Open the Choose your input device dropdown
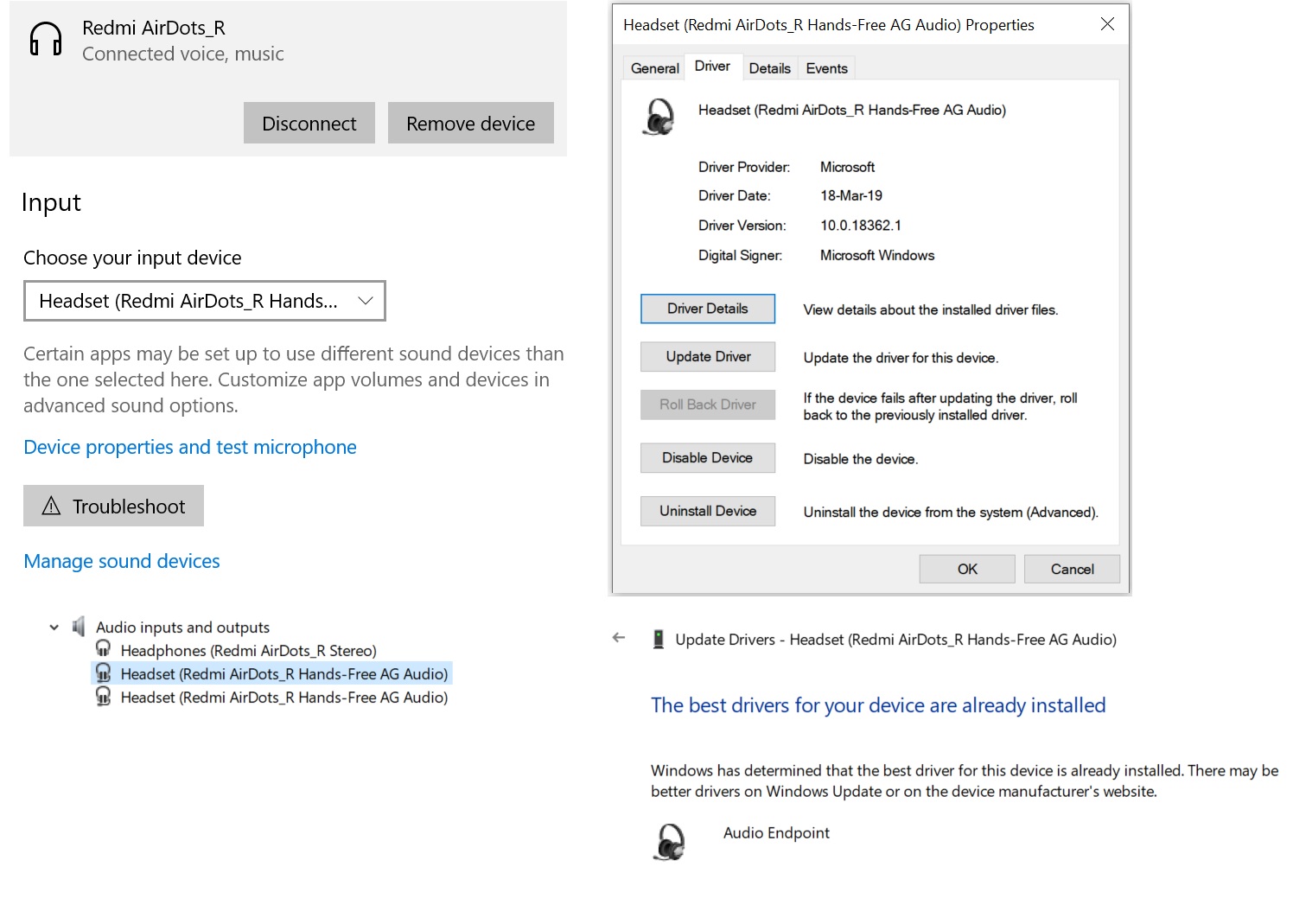 (205, 301)
